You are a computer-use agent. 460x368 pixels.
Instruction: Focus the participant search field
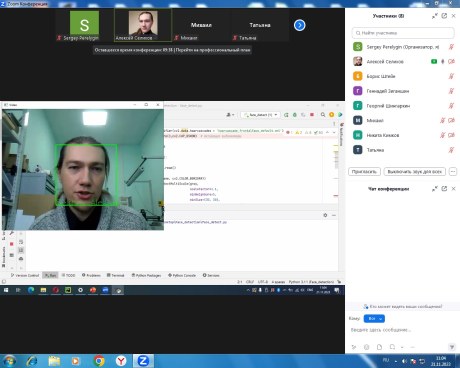403,33
